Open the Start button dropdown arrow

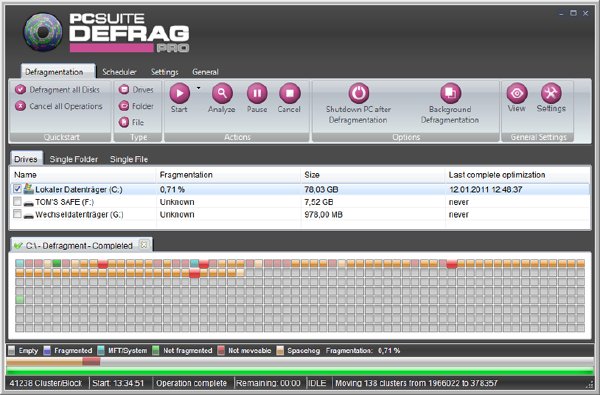pyautogui.click(x=199, y=88)
